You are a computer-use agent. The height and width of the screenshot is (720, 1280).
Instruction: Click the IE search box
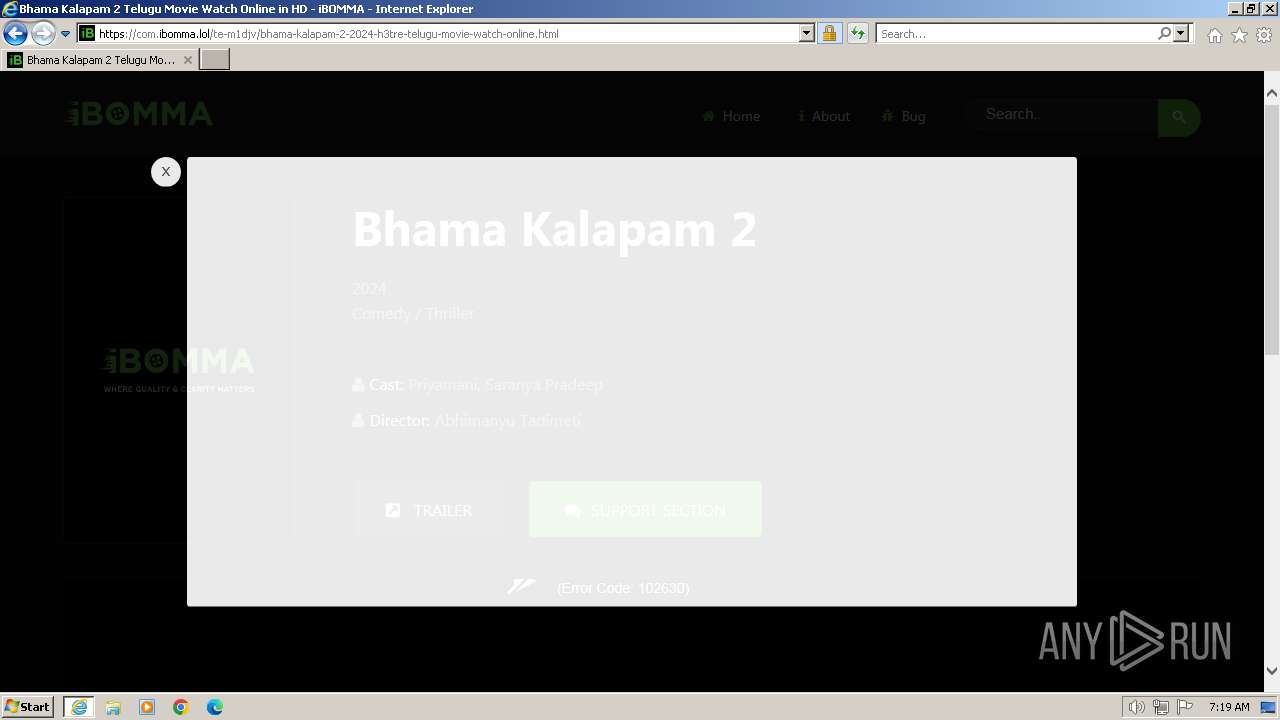click(x=1015, y=33)
